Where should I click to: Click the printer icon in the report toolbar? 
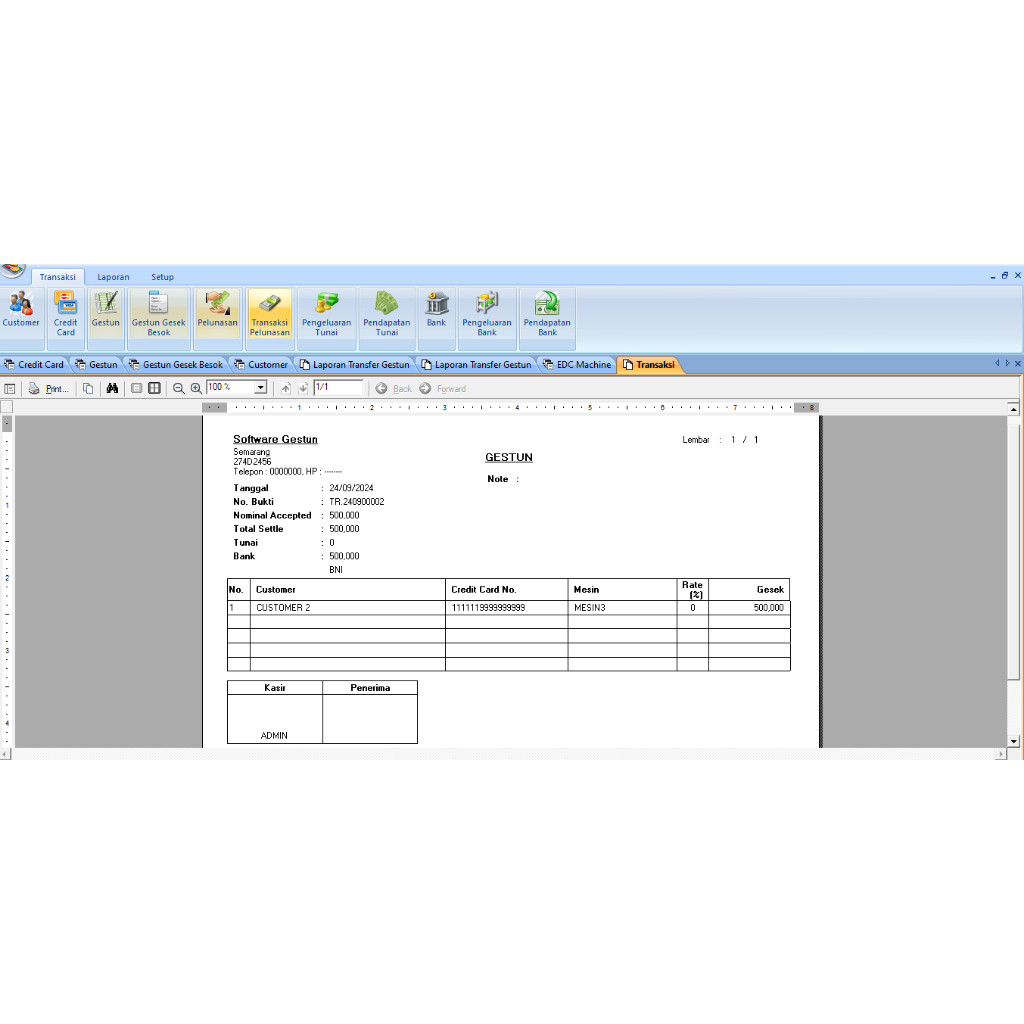(x=33, y=389)
